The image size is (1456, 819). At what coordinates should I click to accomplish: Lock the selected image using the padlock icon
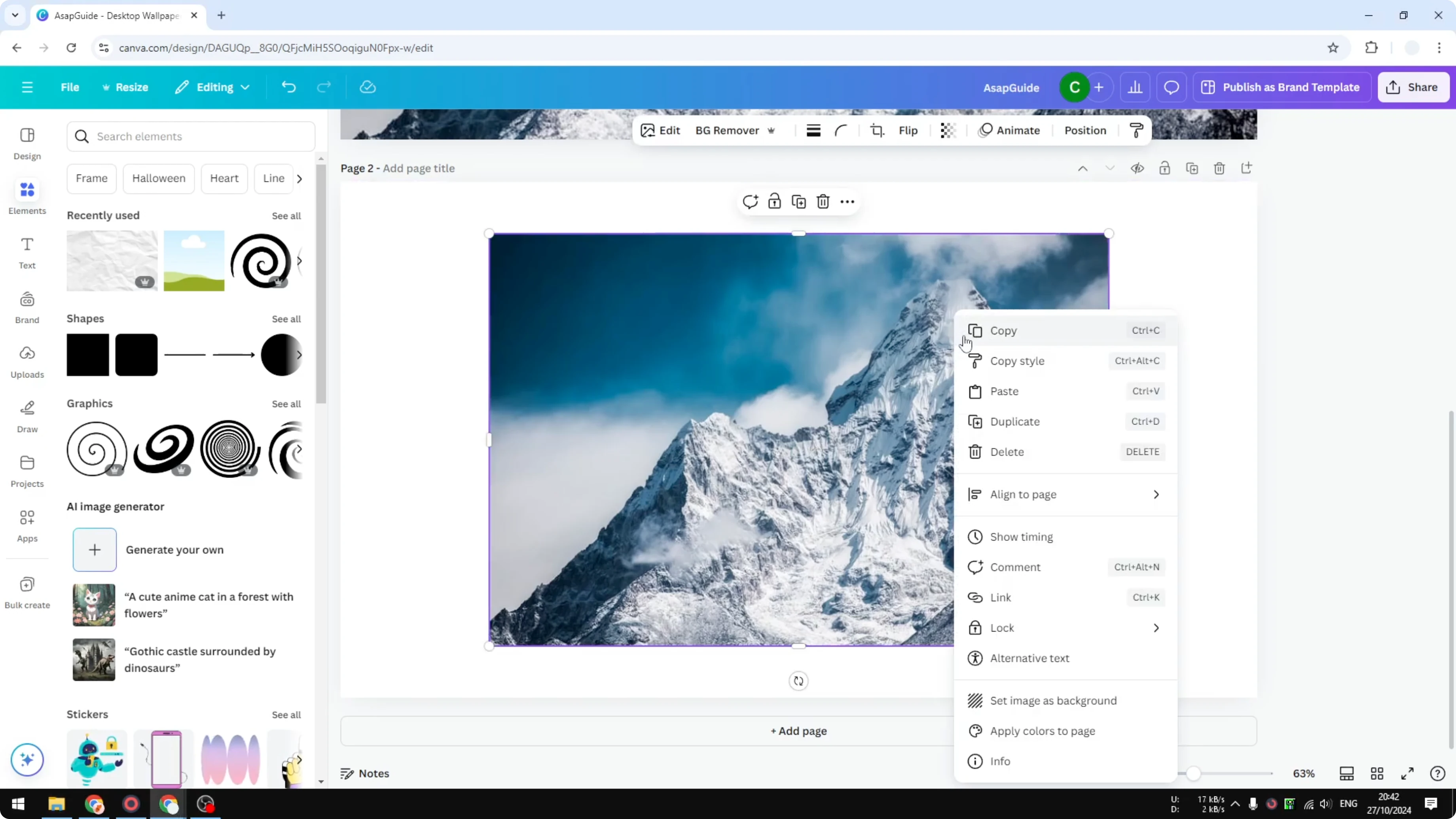click(x=774, y=201)
